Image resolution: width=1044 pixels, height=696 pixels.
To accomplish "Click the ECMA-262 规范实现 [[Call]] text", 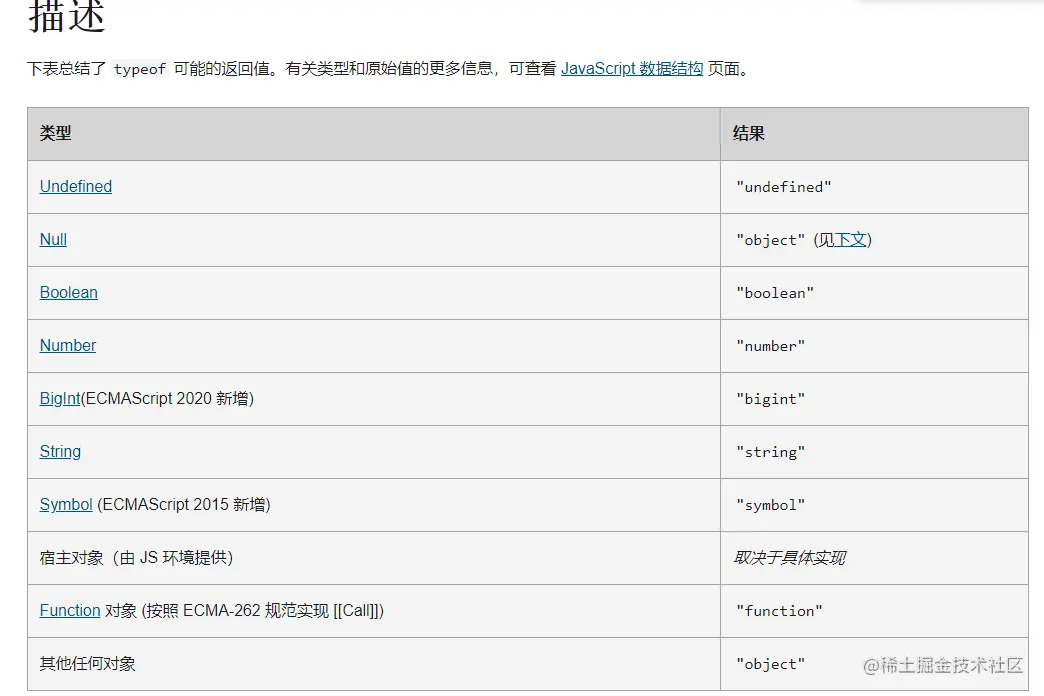I will tap(283, 611).
